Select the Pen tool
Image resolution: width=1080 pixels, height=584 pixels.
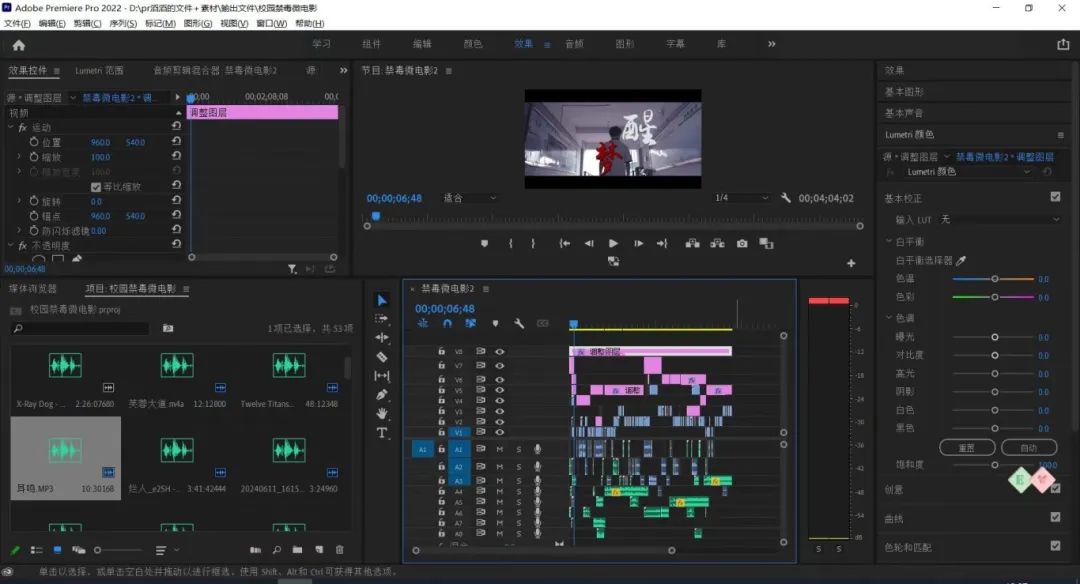(382, 395)
